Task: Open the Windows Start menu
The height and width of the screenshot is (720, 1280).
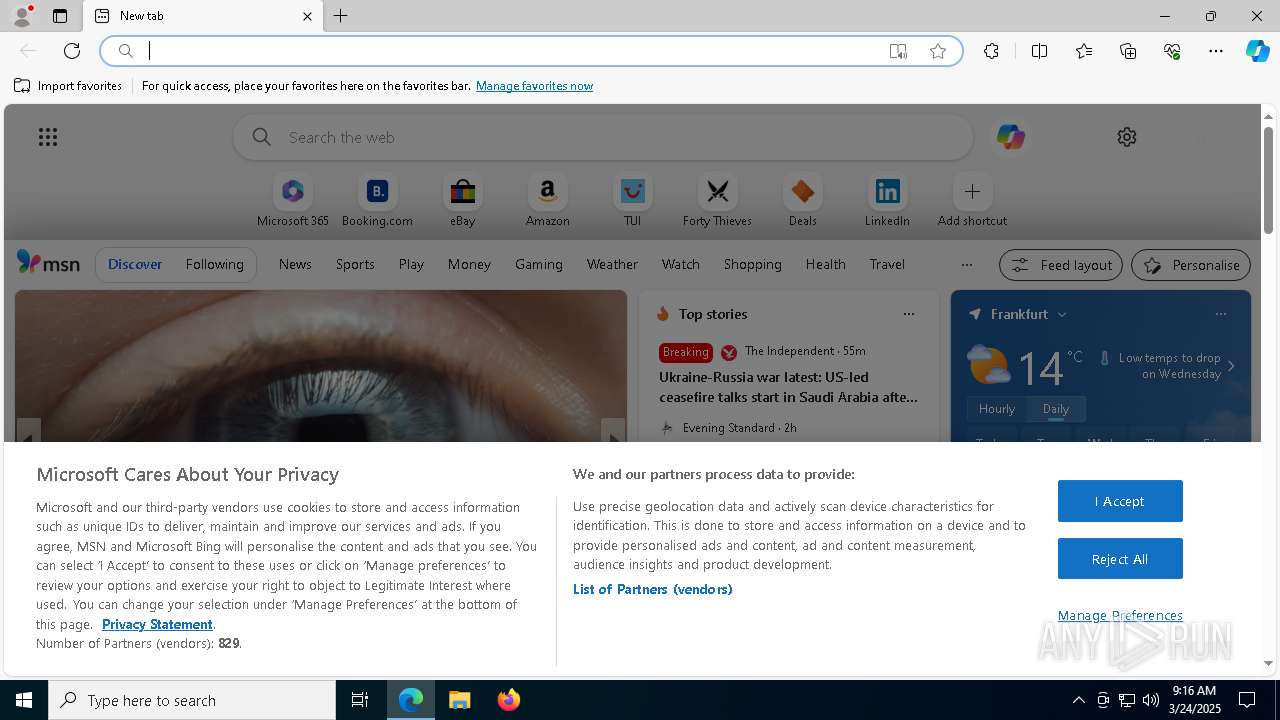Action: (24, 700)
